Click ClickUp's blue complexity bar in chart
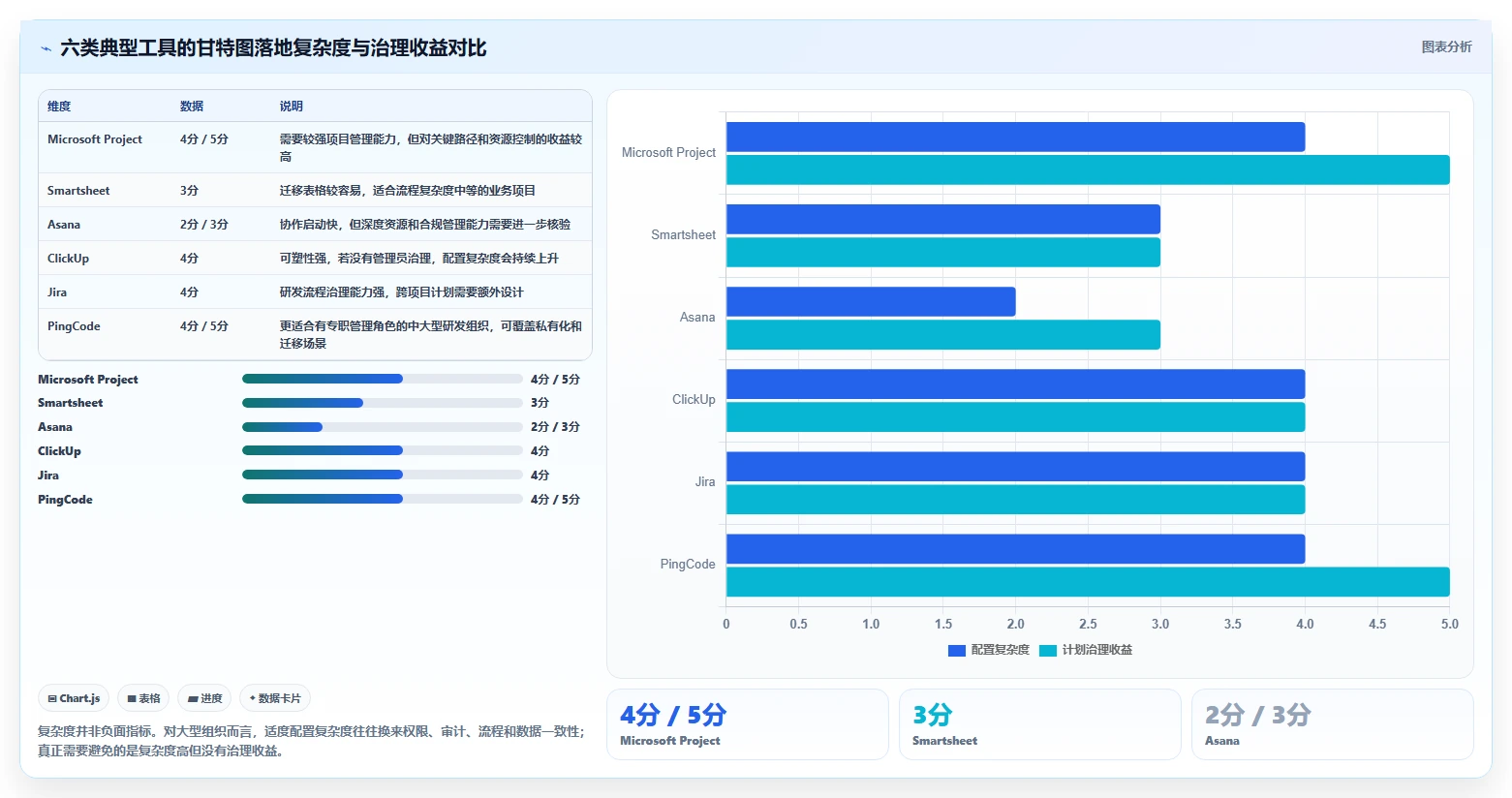The image size is (1512, 798). pyautogui.click(x=1015, y=384)
